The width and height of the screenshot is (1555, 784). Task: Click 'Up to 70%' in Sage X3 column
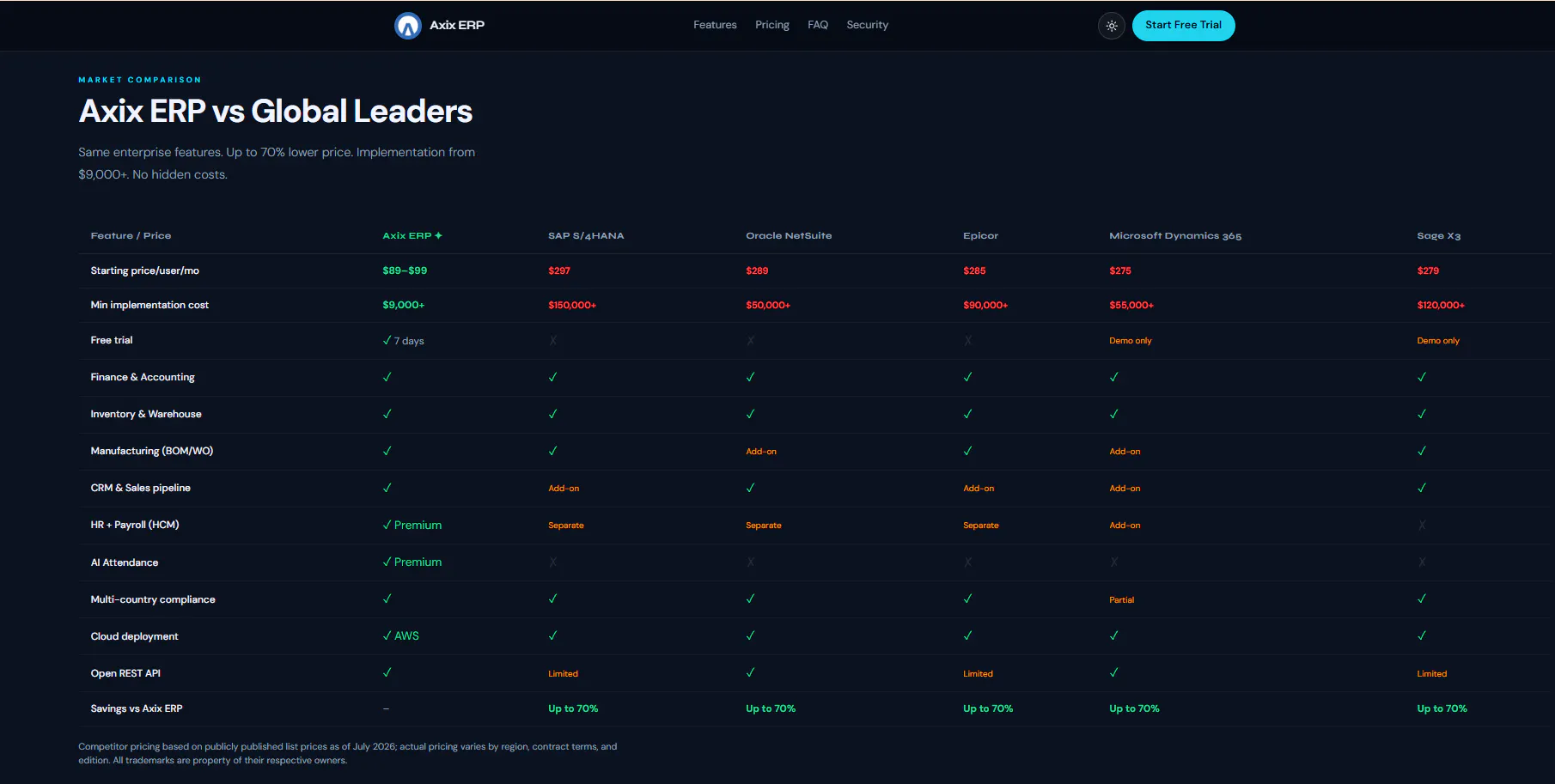pos(1442,708)
